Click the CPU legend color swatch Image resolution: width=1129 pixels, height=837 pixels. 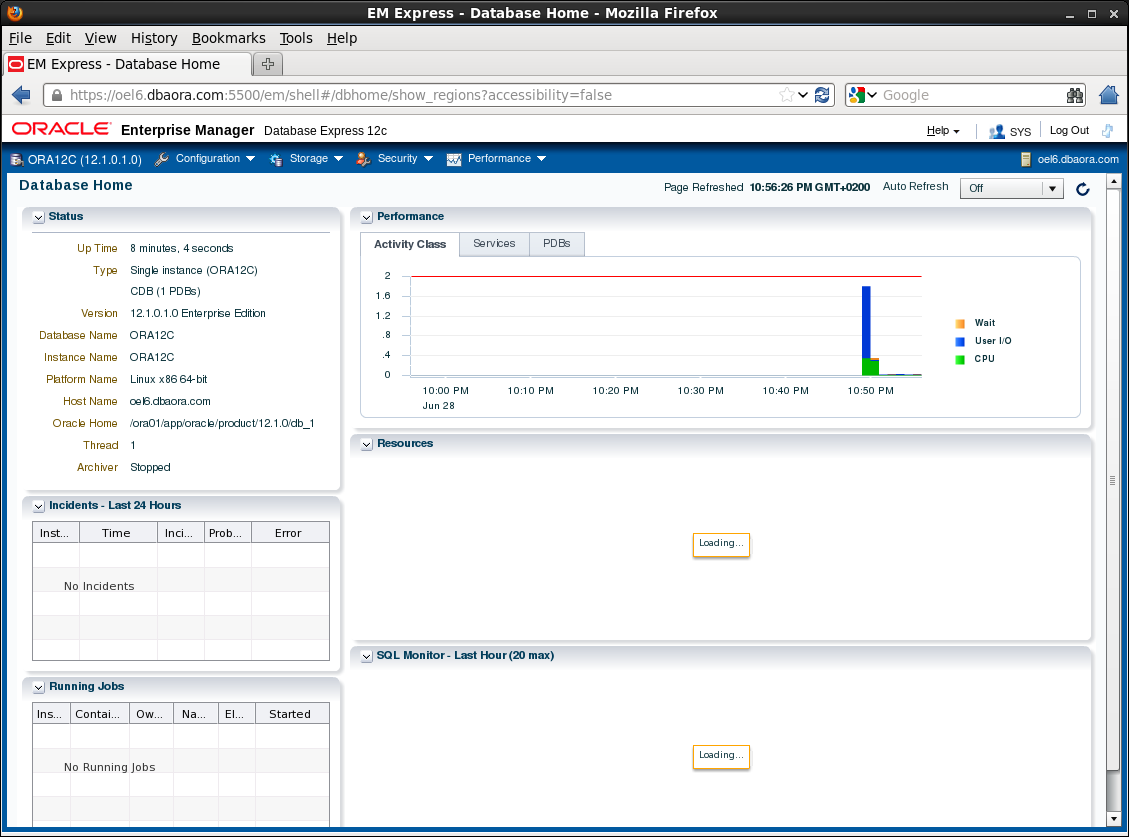click(960, 359)
